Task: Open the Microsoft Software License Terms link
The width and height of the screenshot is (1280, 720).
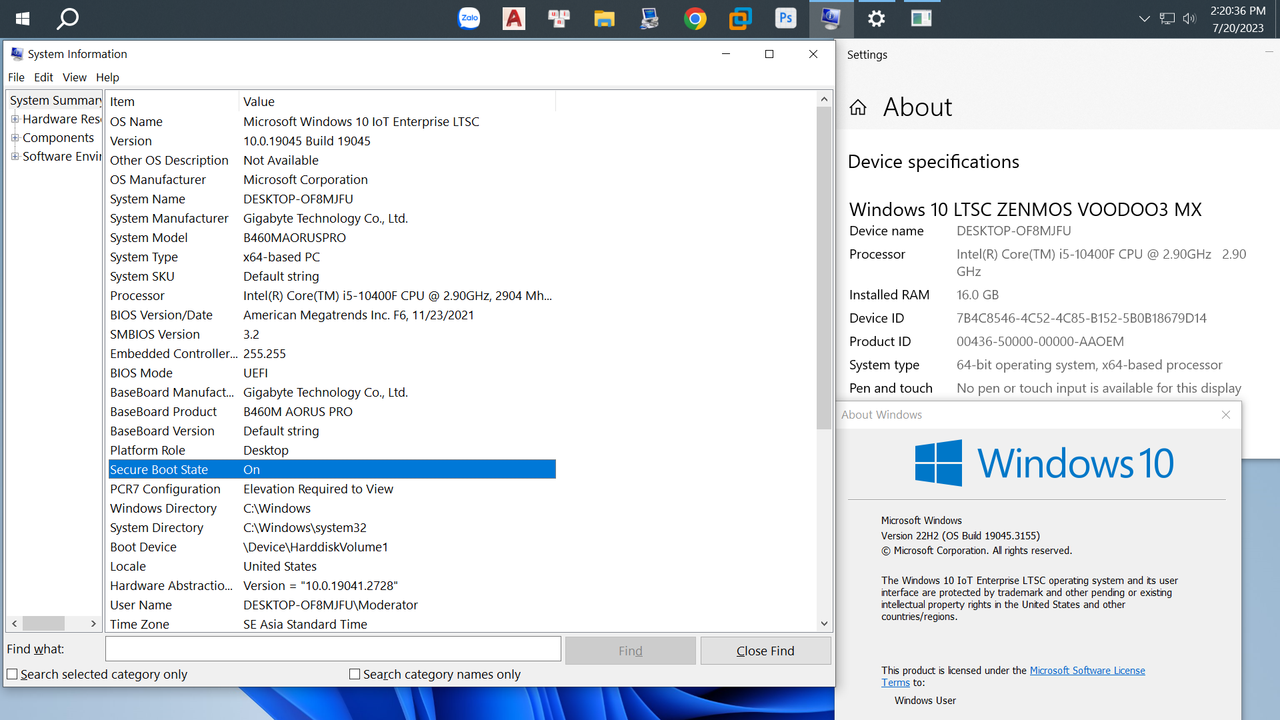Action: 1087,670
